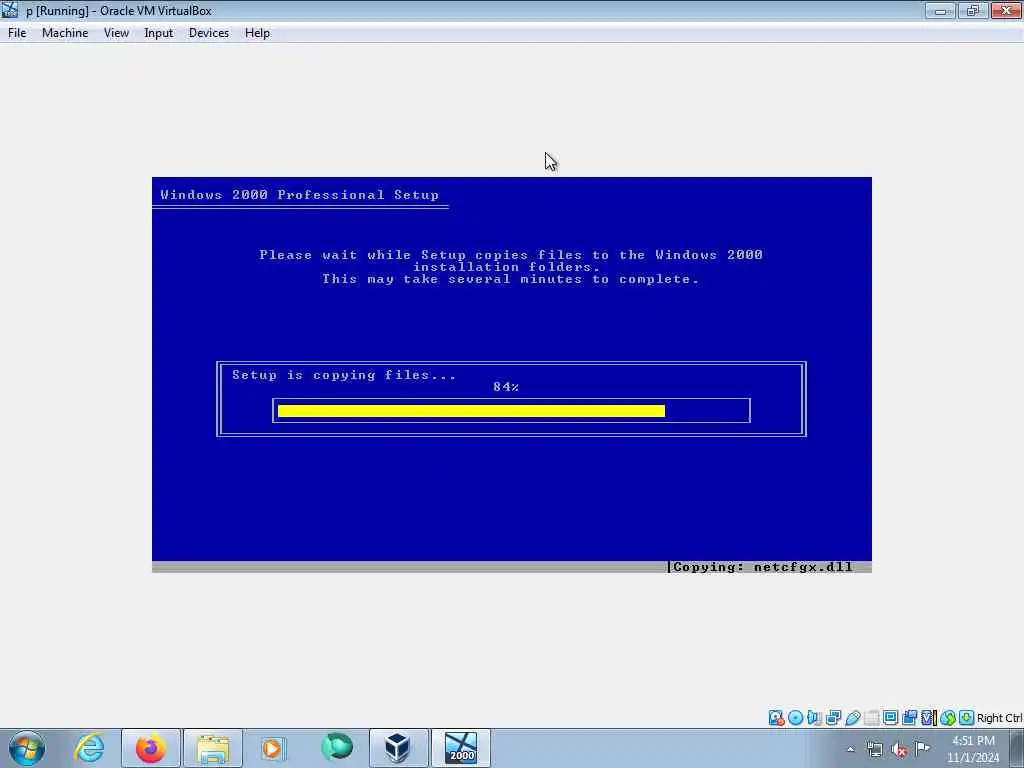Click the display settings status icon
Image resolution: width=1024 pixels, height=768 pixels.
click(x=890, y=718)
